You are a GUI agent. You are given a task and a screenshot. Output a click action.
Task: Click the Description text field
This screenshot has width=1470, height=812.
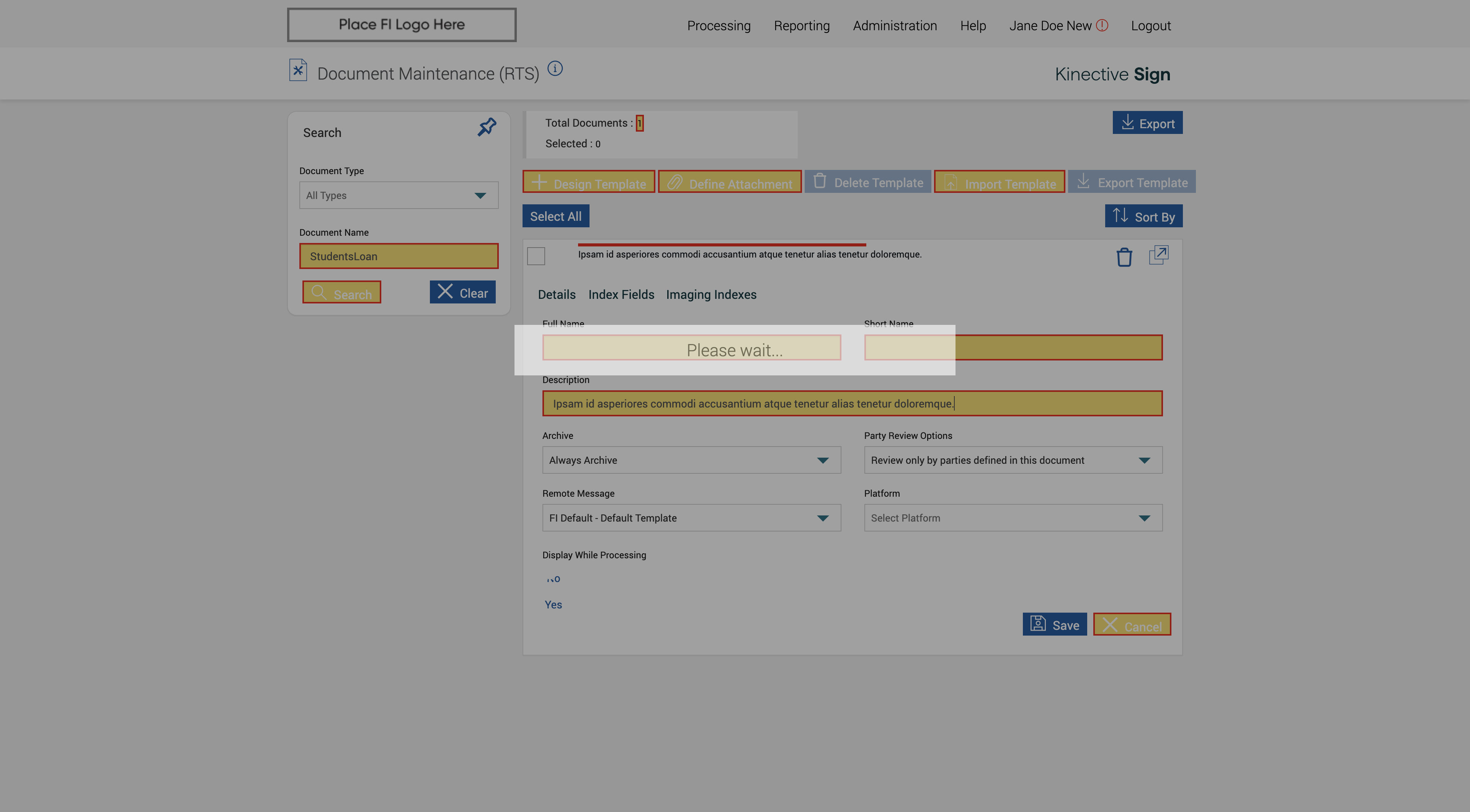[x=851, y=404]
